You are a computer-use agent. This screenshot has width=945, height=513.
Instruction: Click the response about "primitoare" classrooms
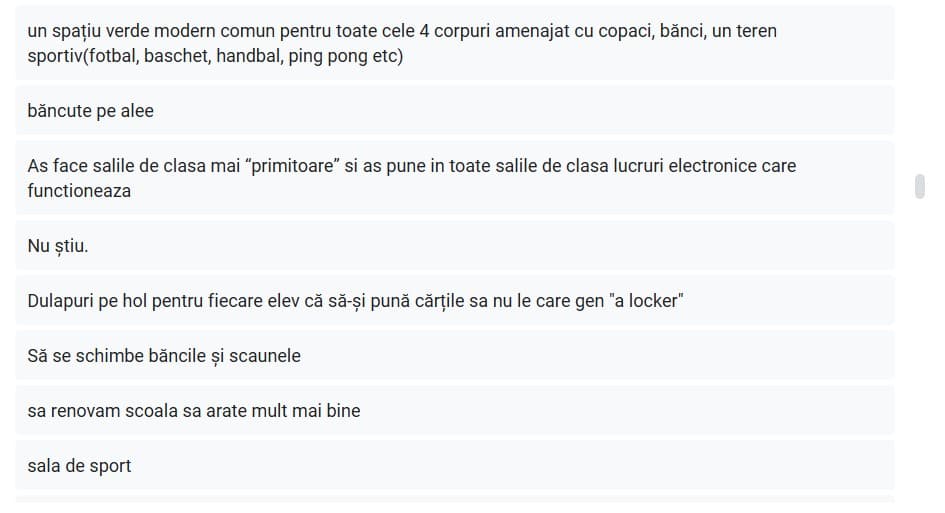point(454,178)
